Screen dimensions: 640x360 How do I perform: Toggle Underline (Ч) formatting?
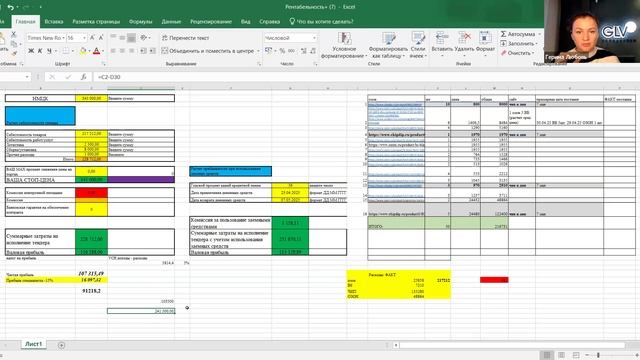click(x=49, y=51)
